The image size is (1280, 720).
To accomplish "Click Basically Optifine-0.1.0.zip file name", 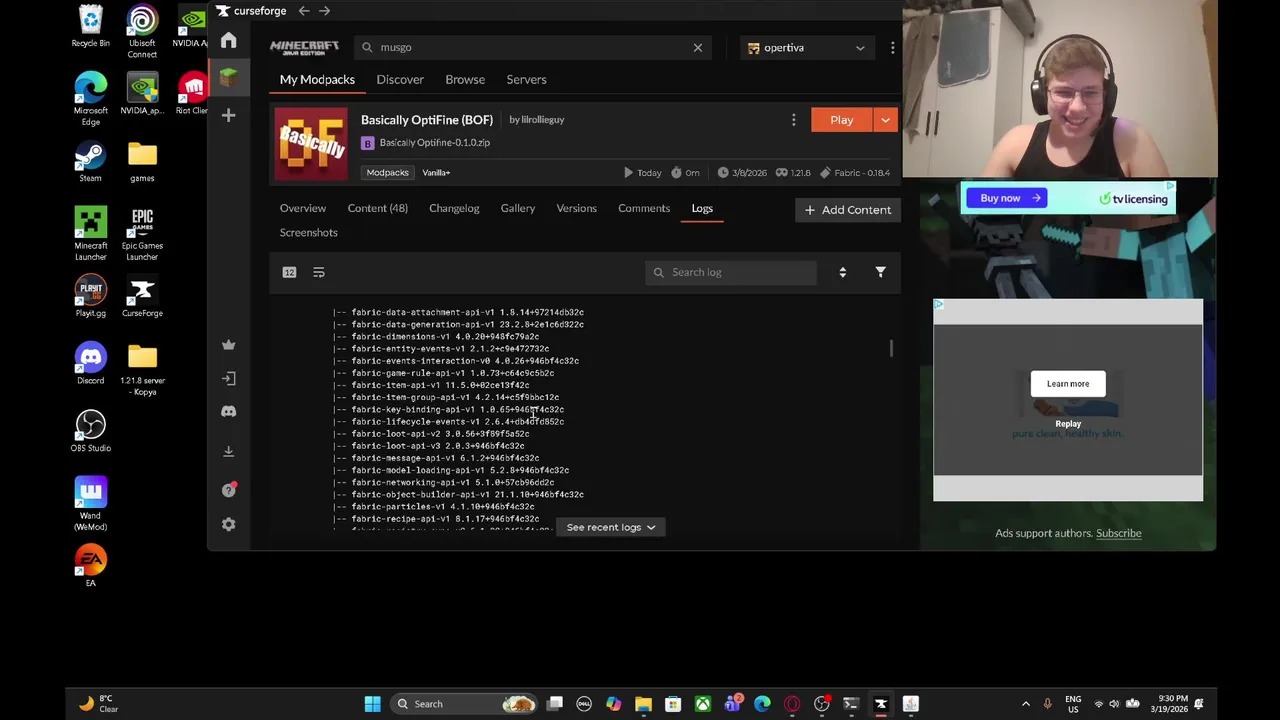I will click(x=435, y=143).
